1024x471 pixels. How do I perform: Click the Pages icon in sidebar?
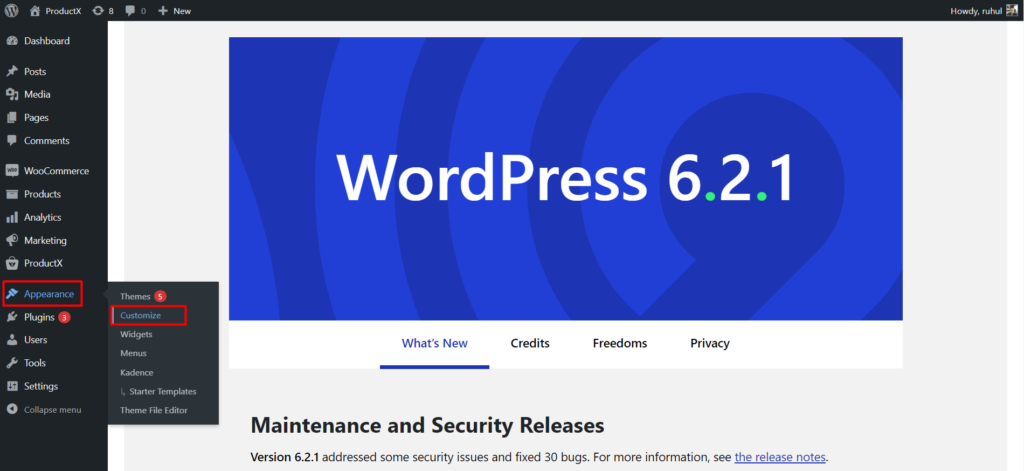pyautogui.click(x=12, y=118)
